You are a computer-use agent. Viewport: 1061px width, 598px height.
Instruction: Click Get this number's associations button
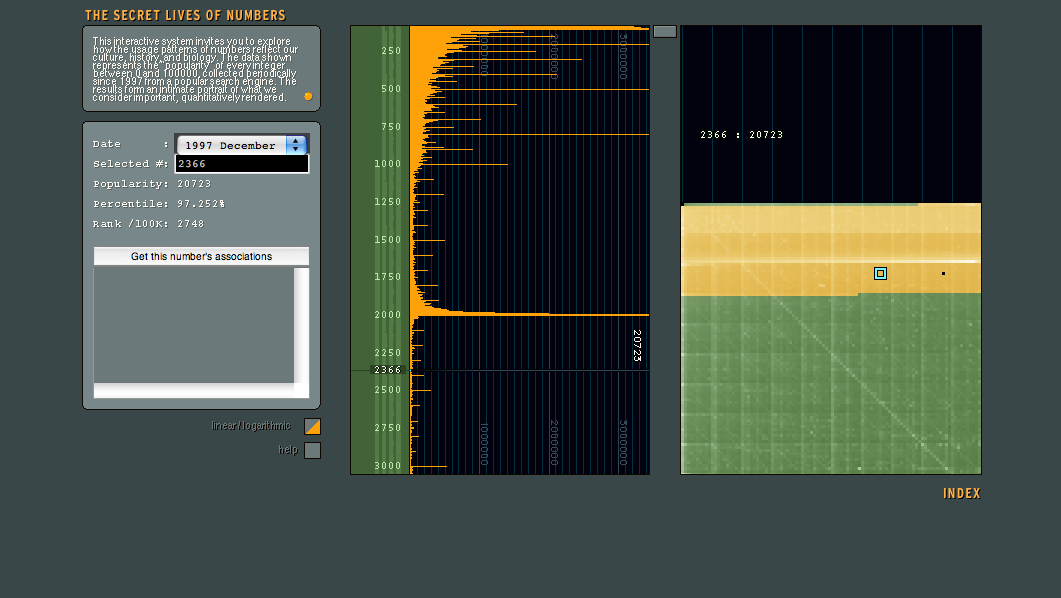pos(201,256)
